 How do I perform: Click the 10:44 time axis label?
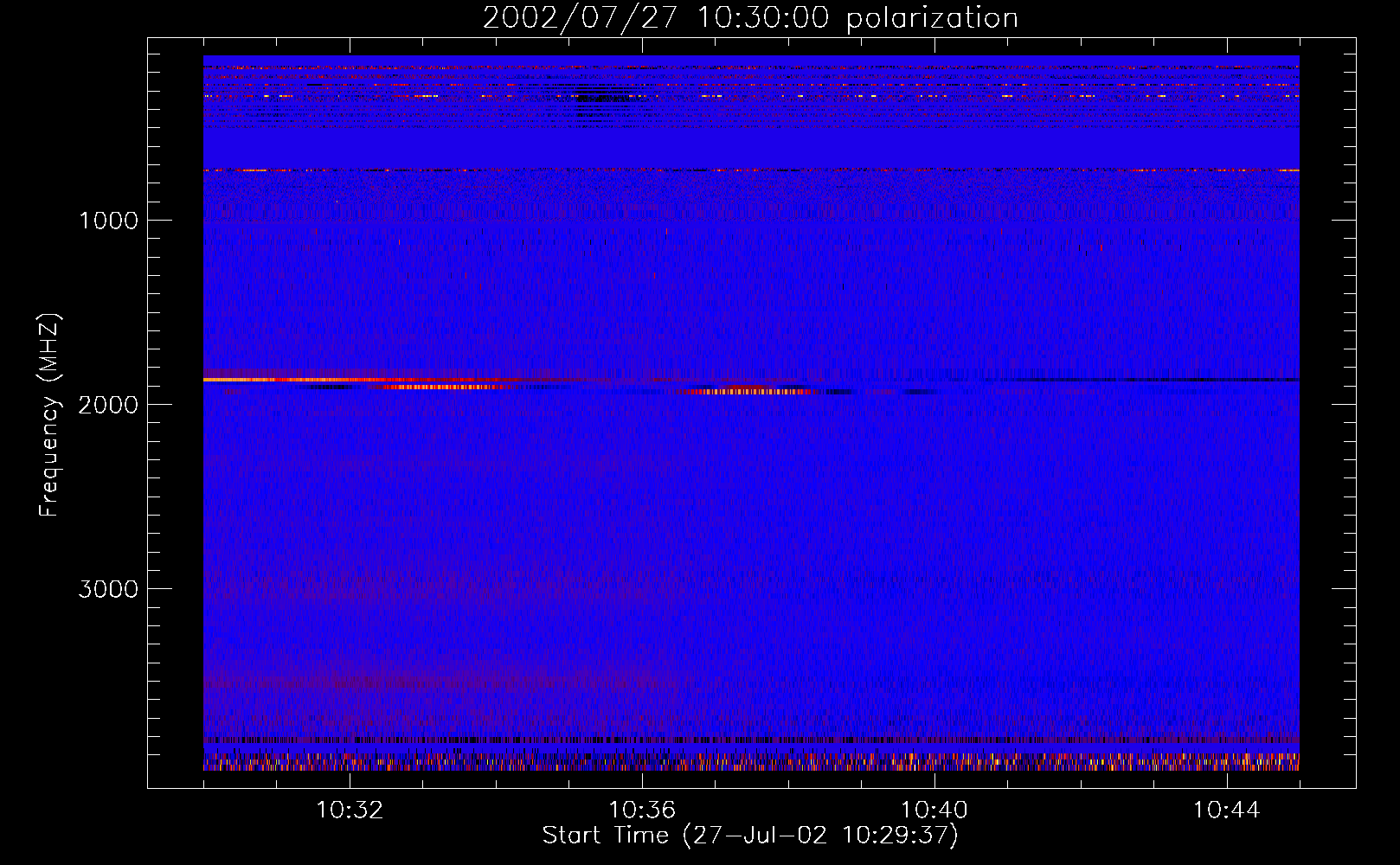coord(1226,811)
